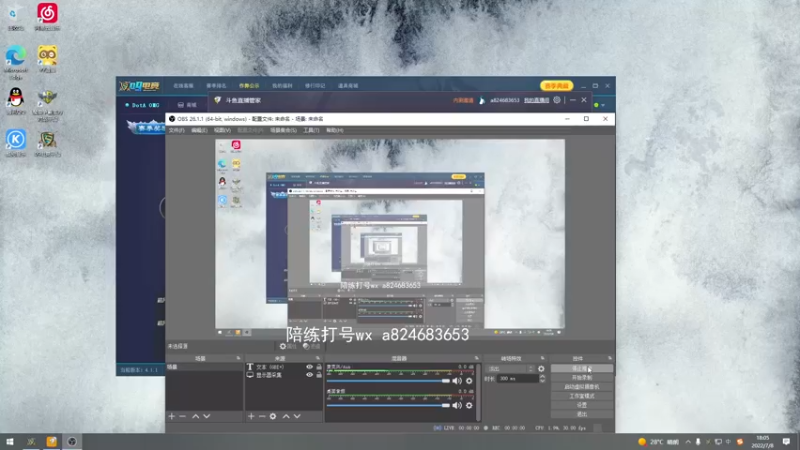Open 道具商城 tab in 09 platform

click(x=348, y=86)
